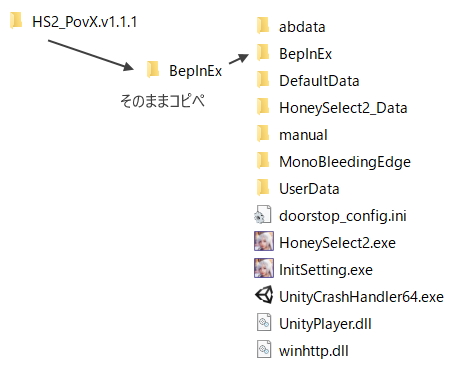This screenshot has width=456, height=379.
Task: Select the abdata folder icon
Action: coord(263,25)
